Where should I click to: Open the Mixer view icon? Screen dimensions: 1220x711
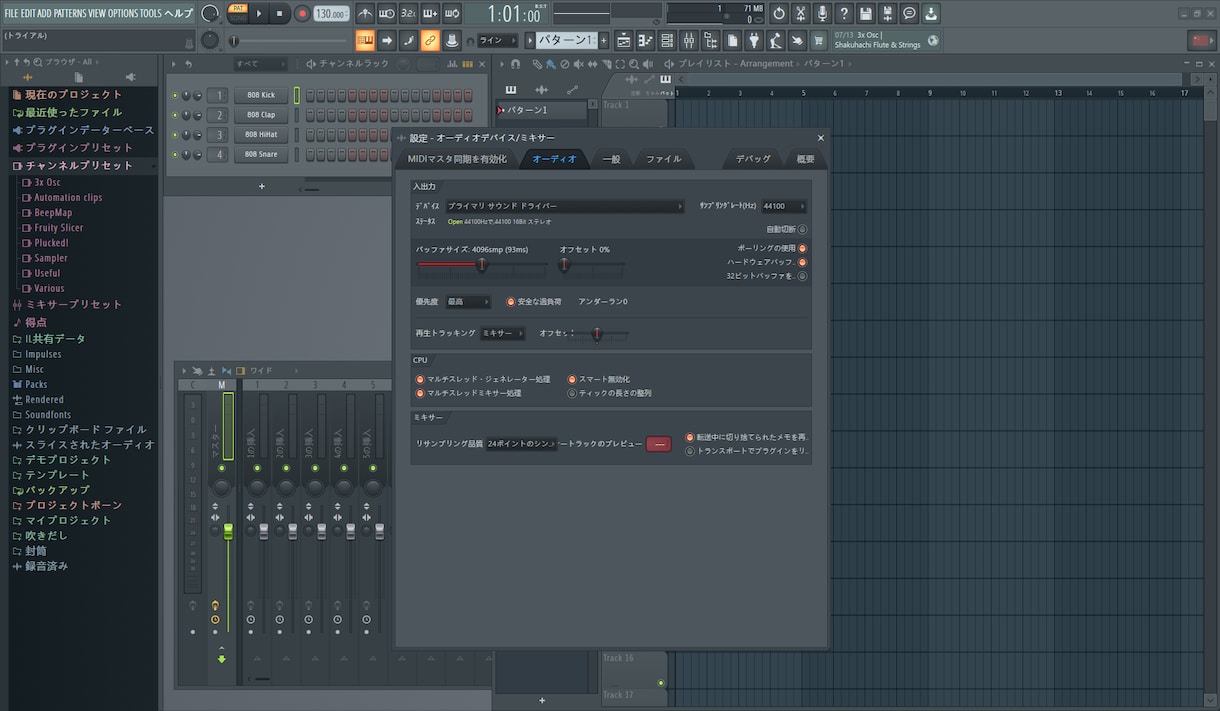coord(689,40)
